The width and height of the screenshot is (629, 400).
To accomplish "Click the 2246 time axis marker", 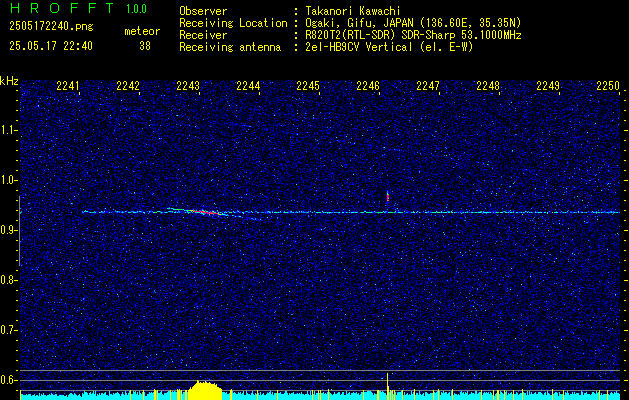I will [368, 85].
